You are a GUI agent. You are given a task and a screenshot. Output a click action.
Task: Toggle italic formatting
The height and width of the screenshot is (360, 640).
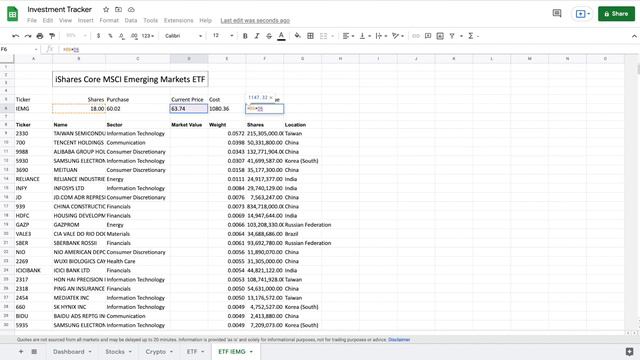pos(257,36)
